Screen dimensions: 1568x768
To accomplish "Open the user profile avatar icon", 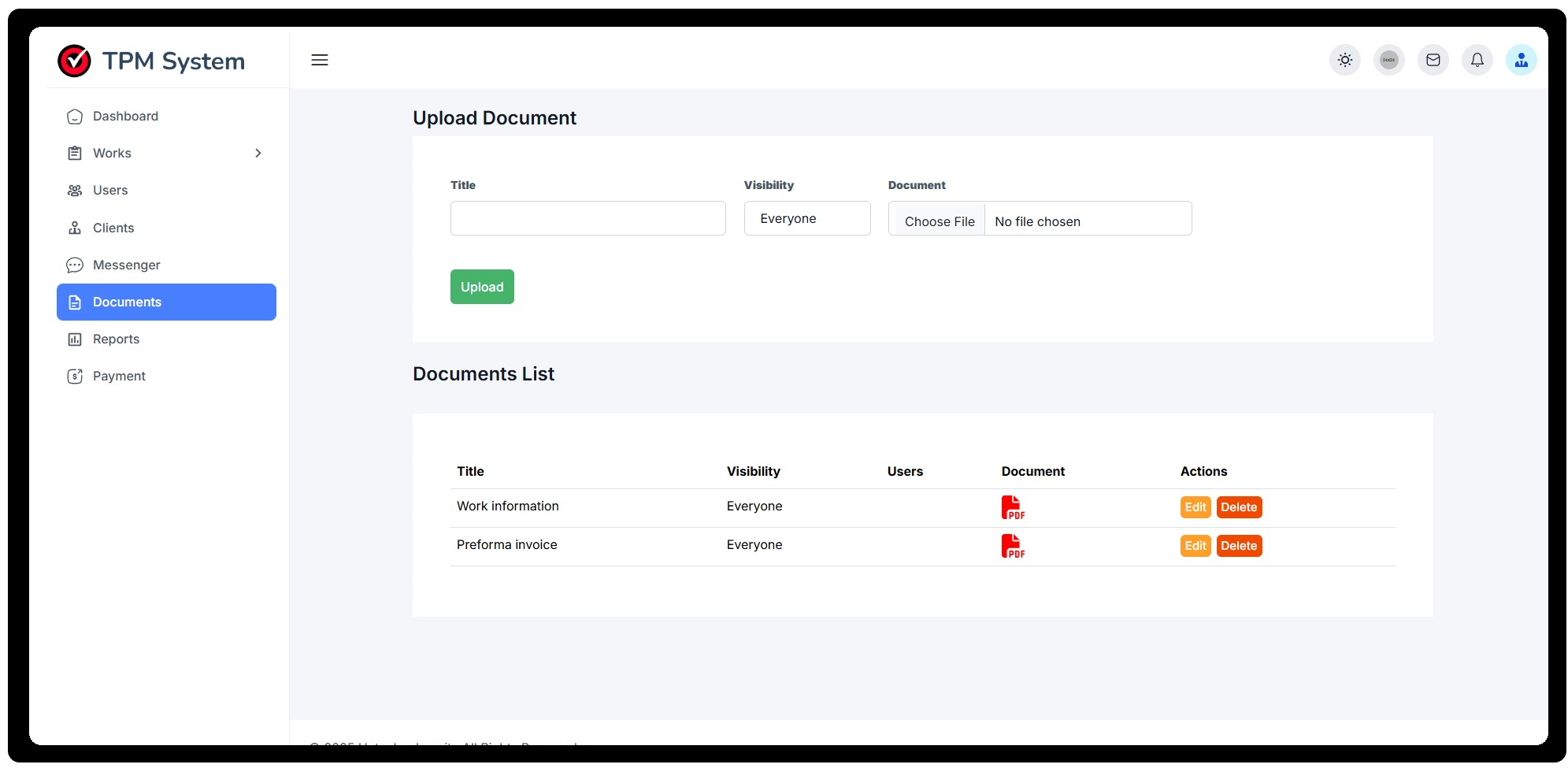I will coord(1521,60).
